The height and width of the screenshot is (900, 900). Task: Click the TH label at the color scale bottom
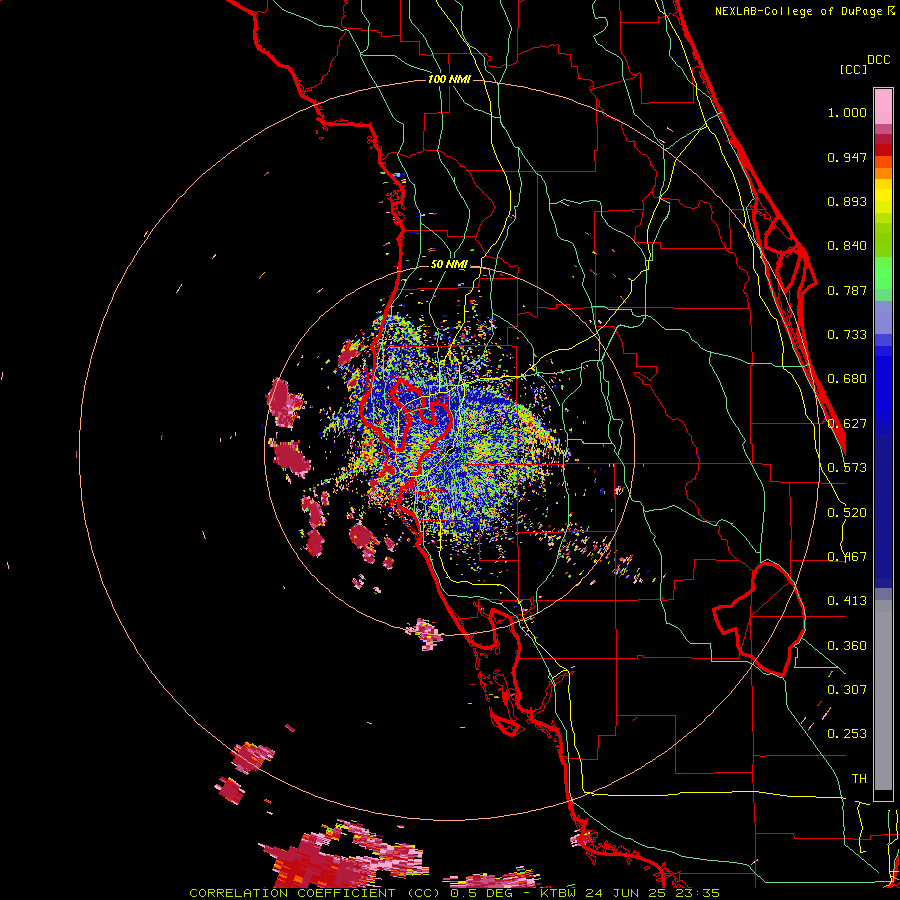[x=859, y=779]
